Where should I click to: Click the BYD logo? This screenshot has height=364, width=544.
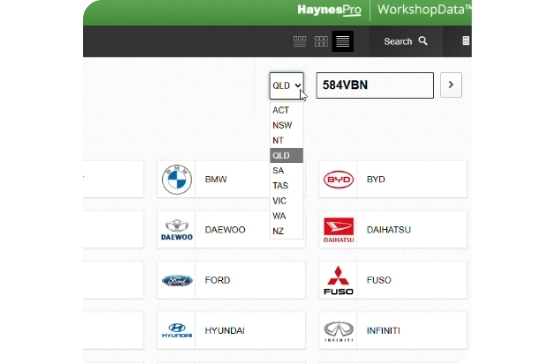tap(338, 179)
